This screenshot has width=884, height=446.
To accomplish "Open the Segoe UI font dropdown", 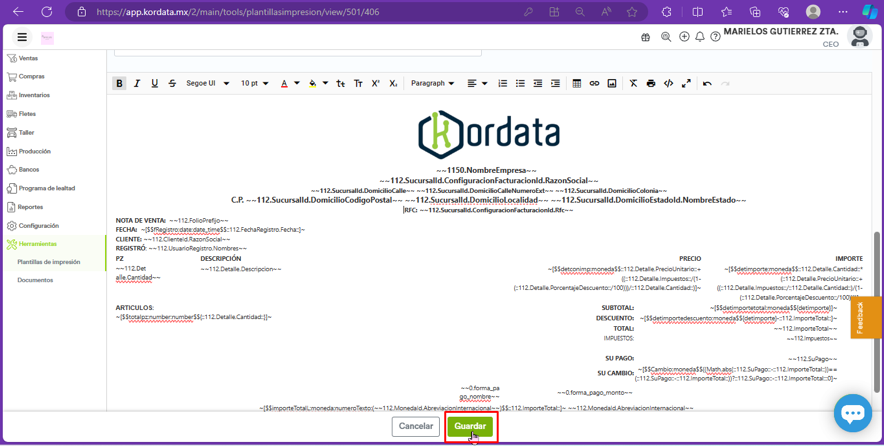I will pos(207,84).
